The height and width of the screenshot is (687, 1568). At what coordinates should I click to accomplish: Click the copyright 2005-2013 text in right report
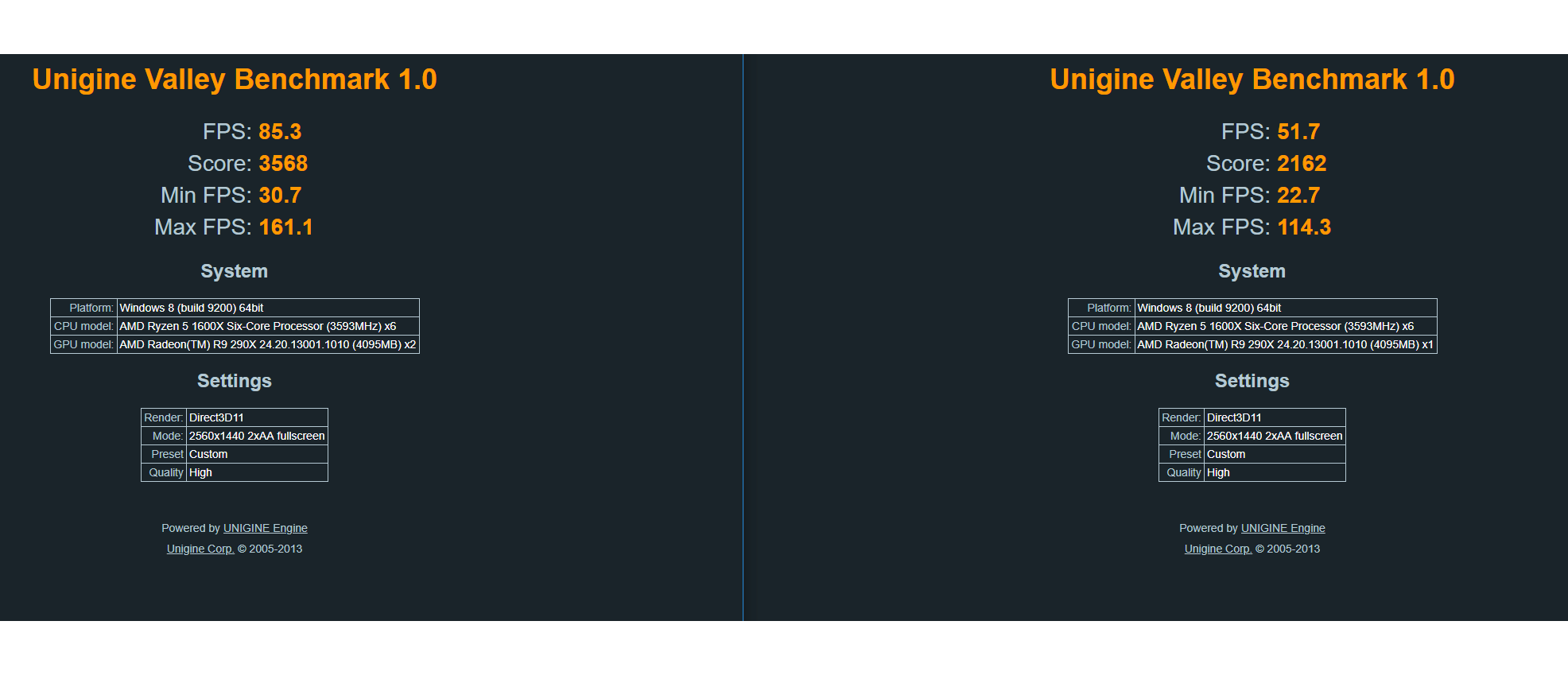(1288, 549)
